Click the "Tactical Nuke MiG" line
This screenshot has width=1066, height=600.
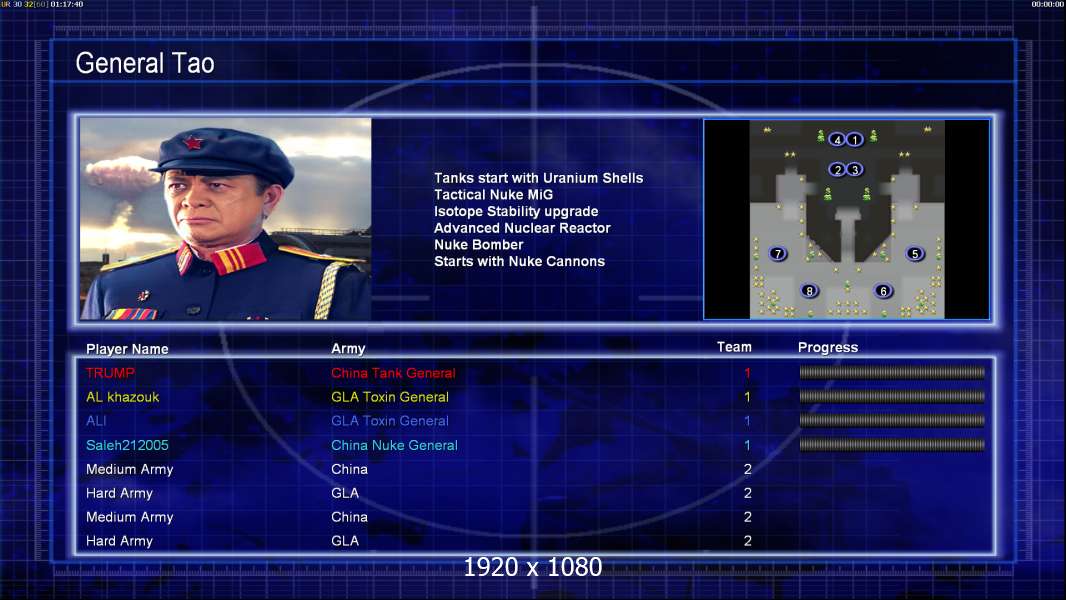click(x=494, y=194)
